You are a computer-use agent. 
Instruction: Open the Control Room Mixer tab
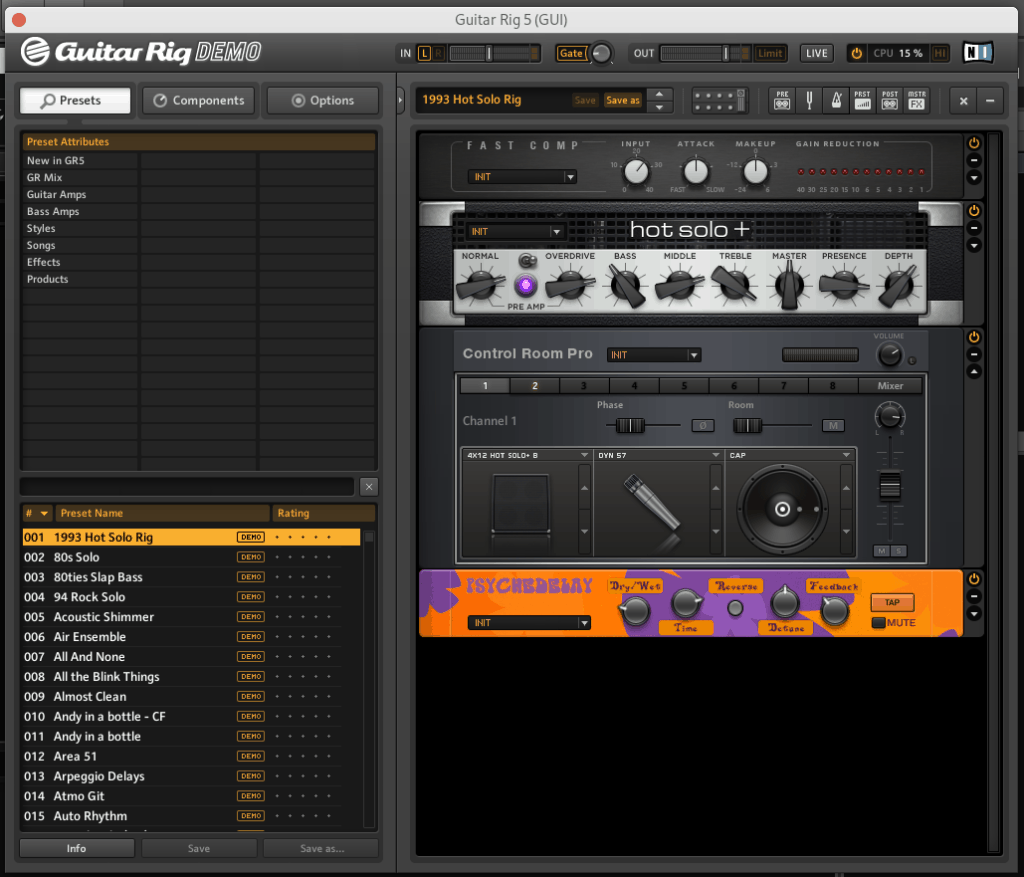pos(889,385)
